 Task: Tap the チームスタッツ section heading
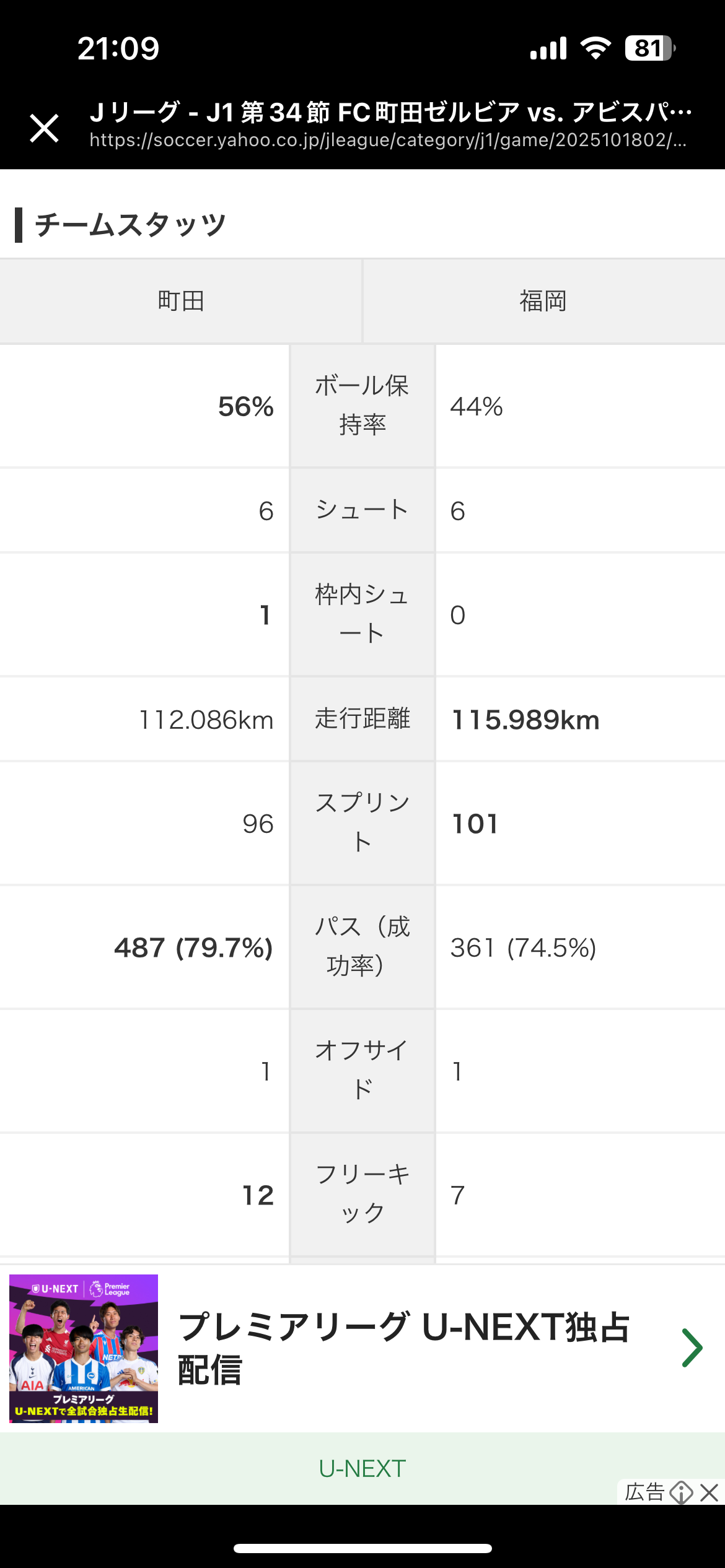point(130,225)
